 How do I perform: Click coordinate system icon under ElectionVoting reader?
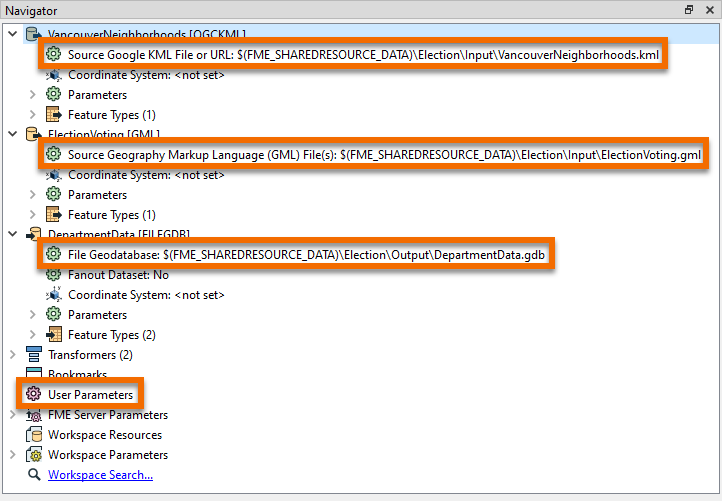53,175
